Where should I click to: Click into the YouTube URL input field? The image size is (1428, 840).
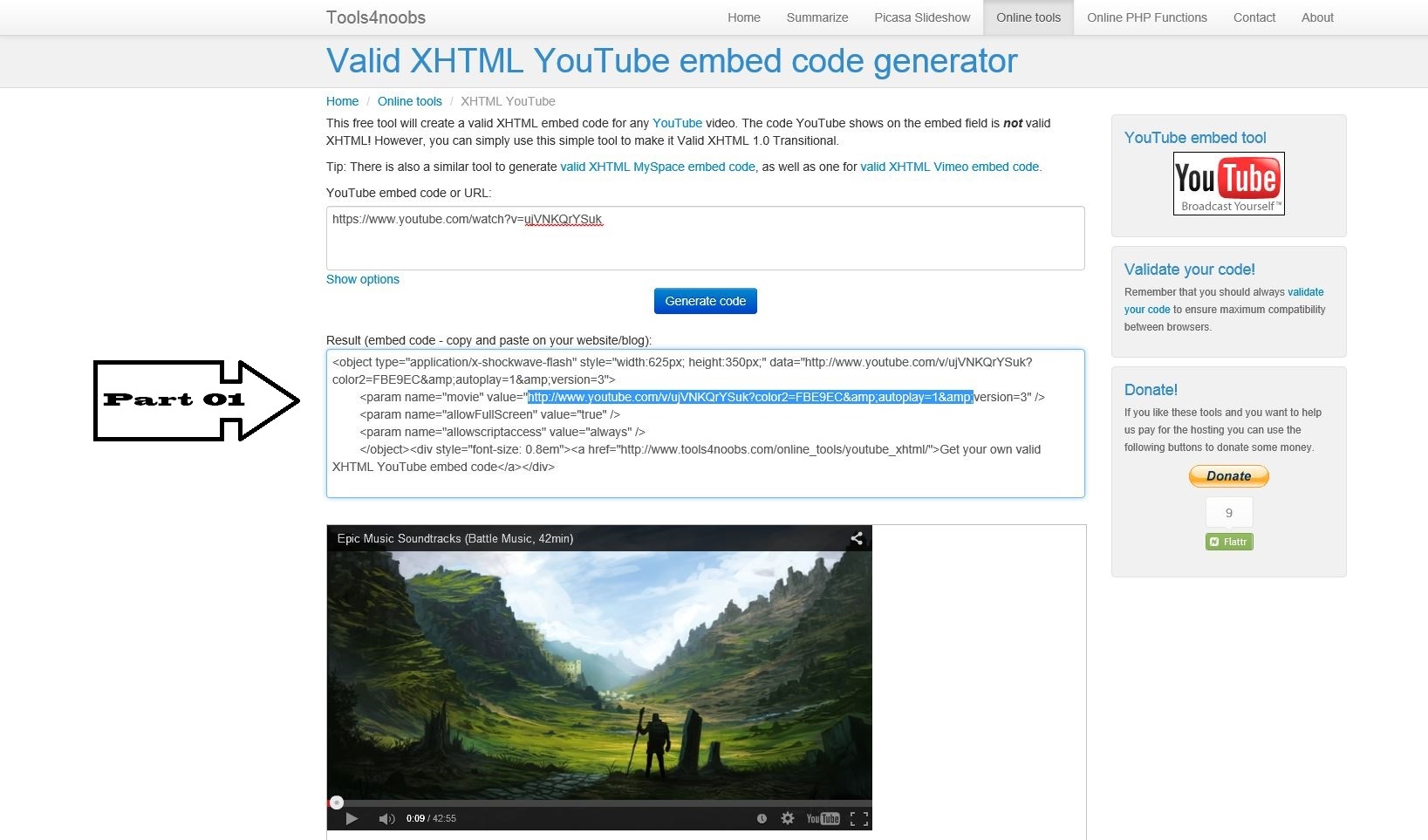pyautogui.click(x=706, y=238)
